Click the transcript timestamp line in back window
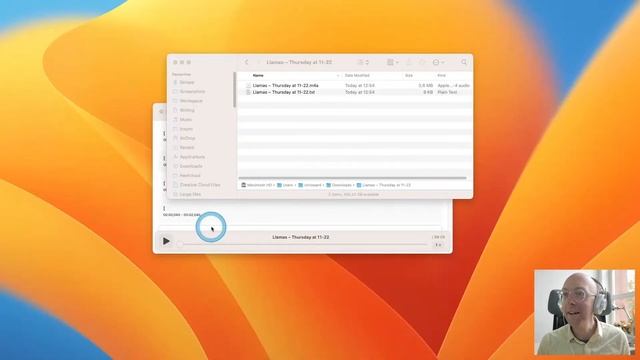This screenshot has width=640, height=360. coord(182,215)
